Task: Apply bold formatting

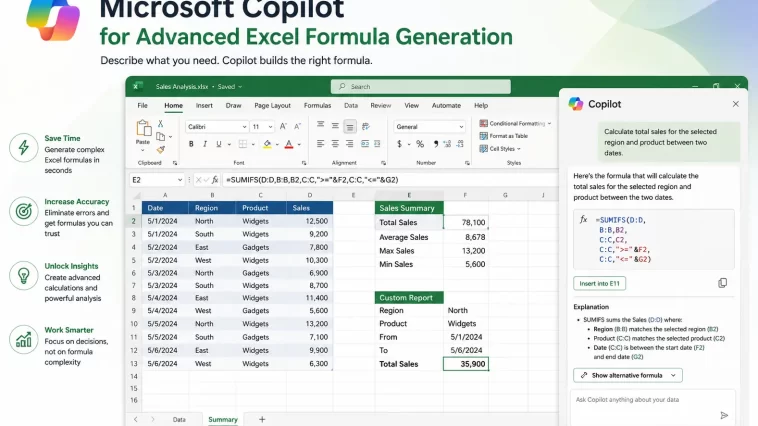Action: pyautogui.click(x=191, y=144)
